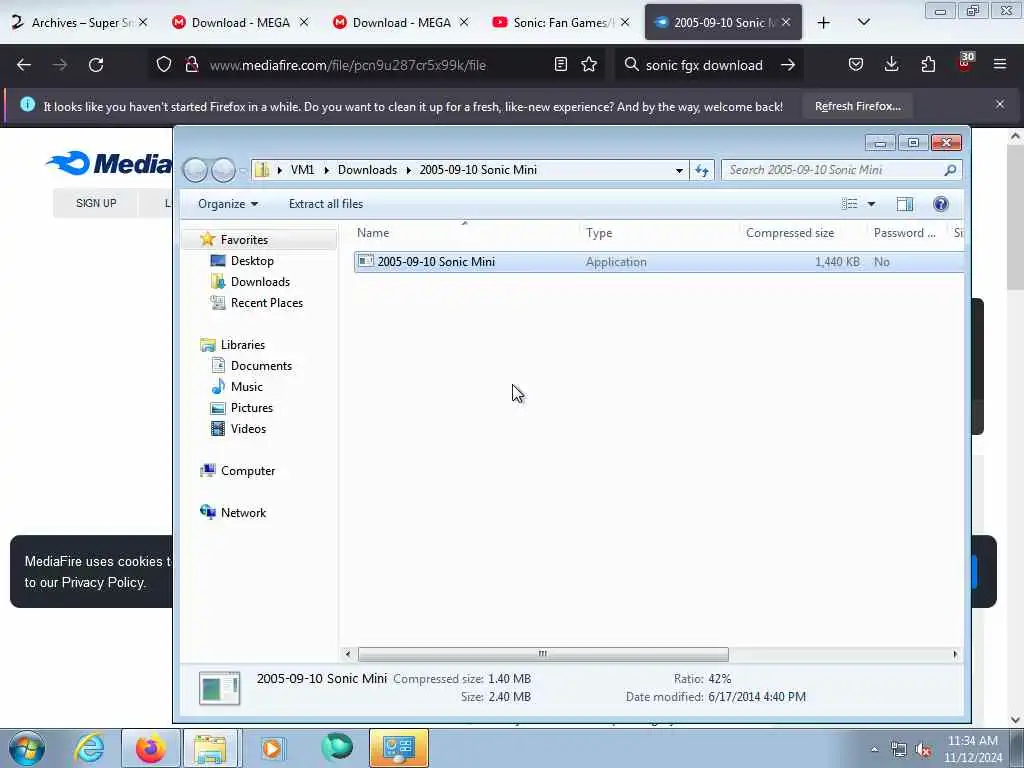Viewport: 1024px width, 768px height.
Task: Click the Refresh Firefox... button
Action: coord(857,106)
